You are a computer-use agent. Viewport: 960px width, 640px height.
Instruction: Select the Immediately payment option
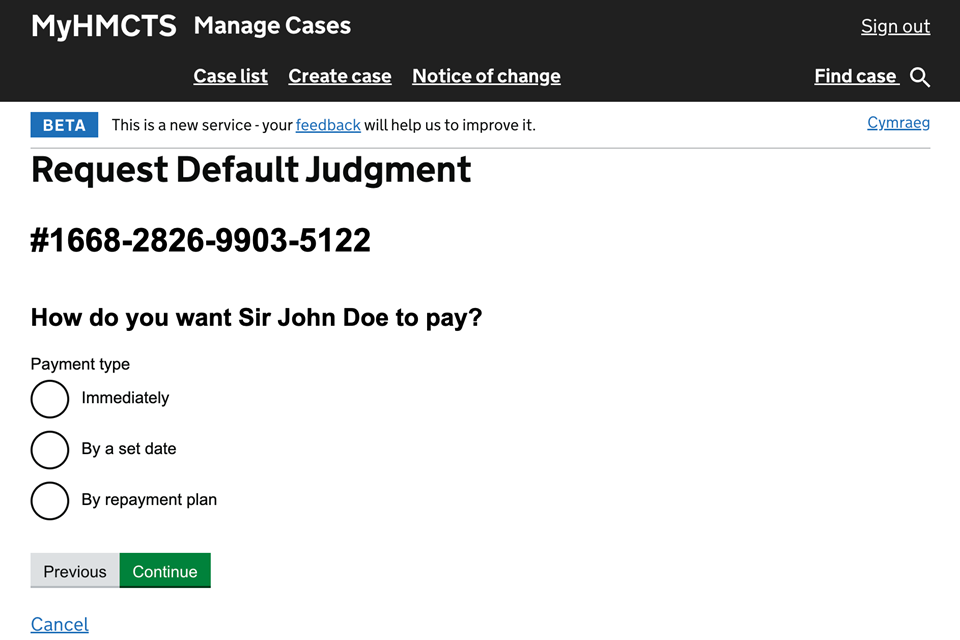pos(50,398)
